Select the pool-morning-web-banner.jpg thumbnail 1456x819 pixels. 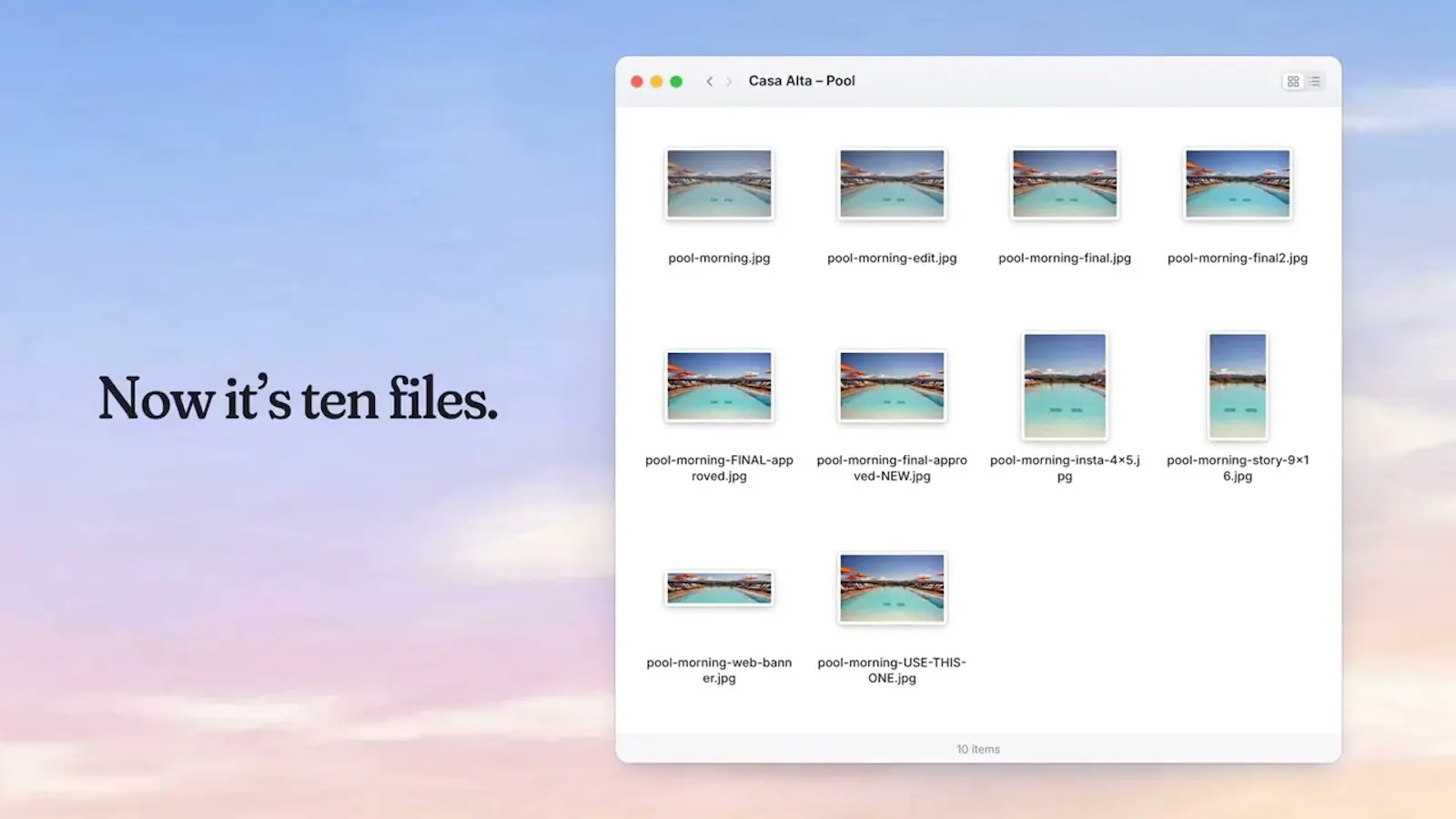tap(719, 588)
